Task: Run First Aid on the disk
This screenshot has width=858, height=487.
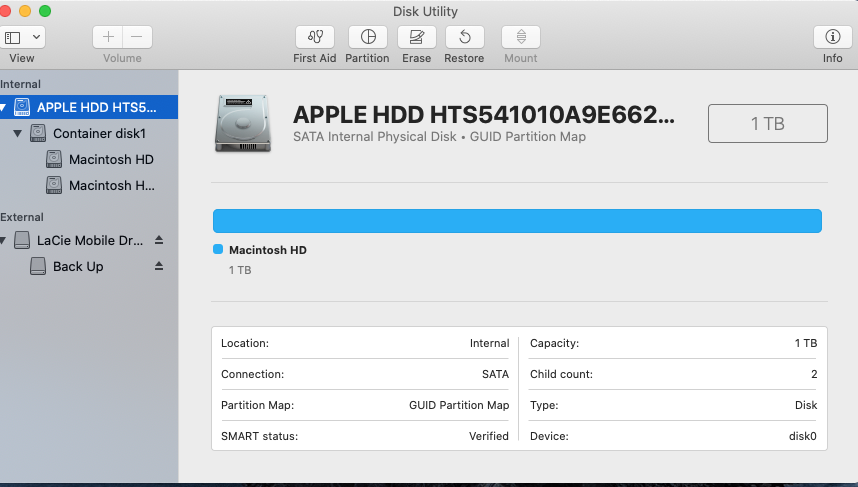Action: tap(315, 37)
